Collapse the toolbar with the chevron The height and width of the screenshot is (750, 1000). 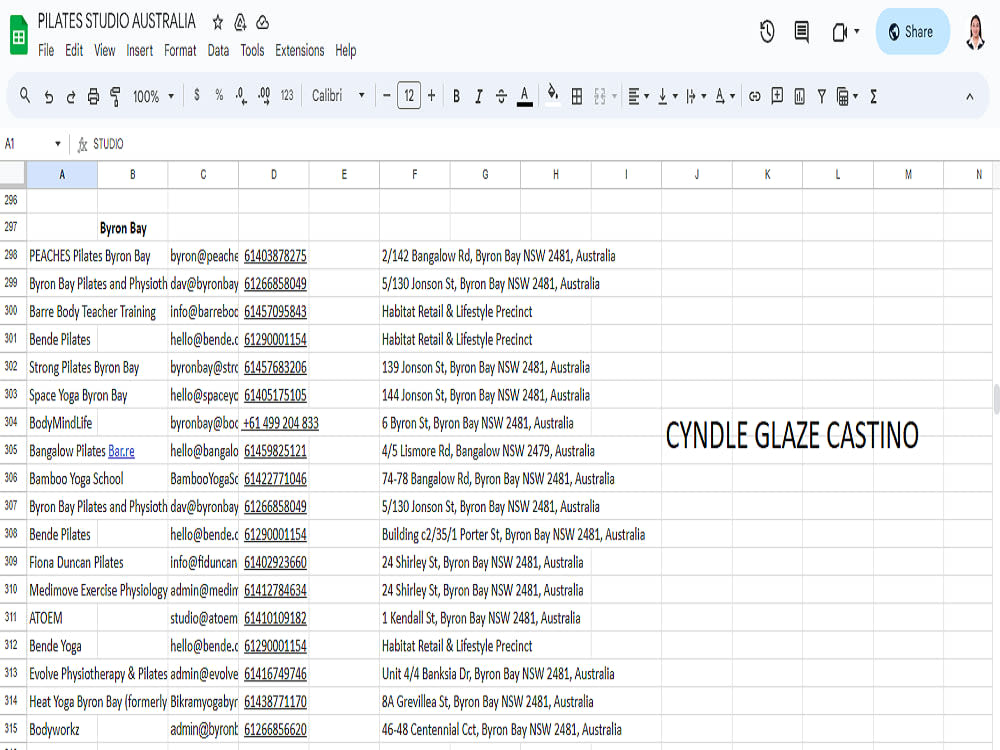pyautogui.click(x=969, y=97)
